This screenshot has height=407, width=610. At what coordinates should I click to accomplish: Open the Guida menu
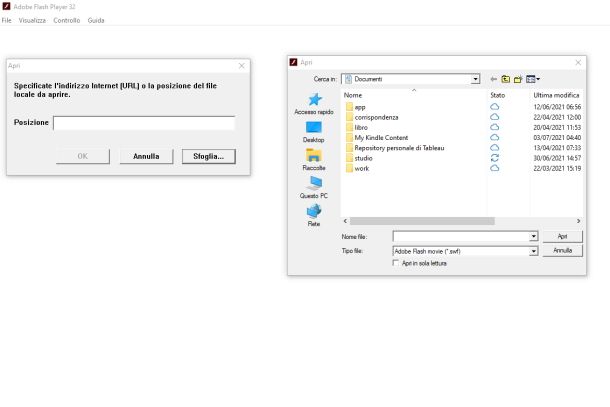click(96, 20)
